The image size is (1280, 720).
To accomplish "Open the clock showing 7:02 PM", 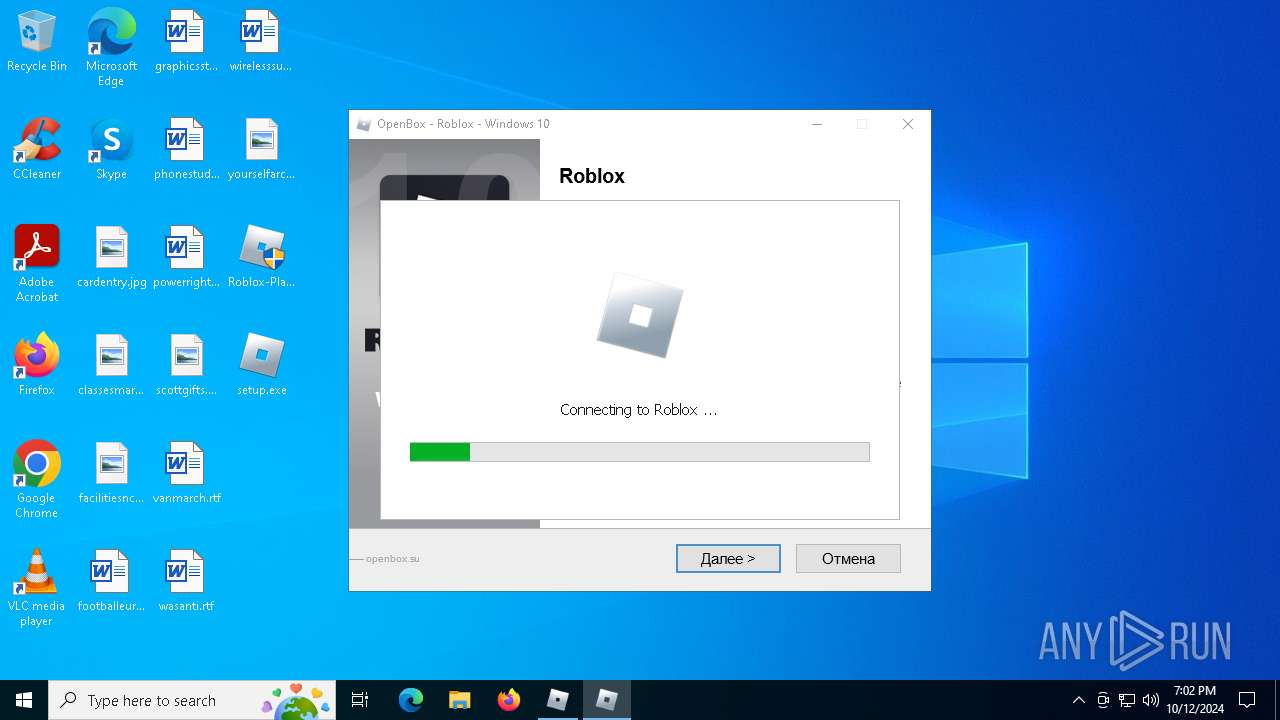I will pyautogui.click(x=1195, y=700).
